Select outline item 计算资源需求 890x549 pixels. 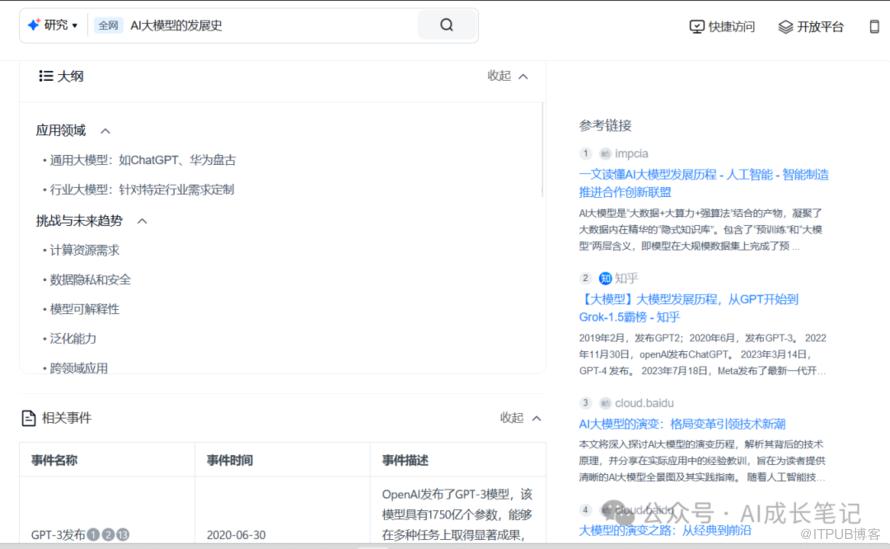pyautogui.click(x=85, y=250)
